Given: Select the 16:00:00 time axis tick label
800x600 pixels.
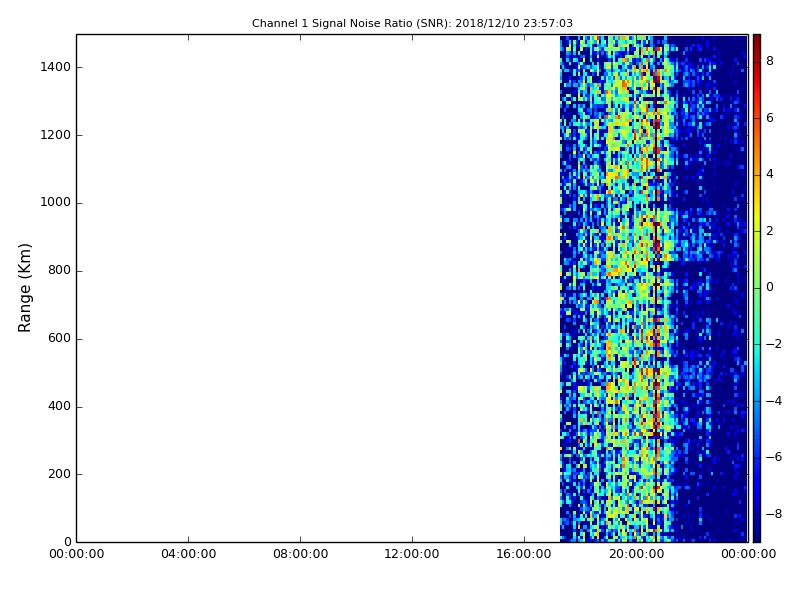Looking at the screenshot, I should click(x=524, y=555).
